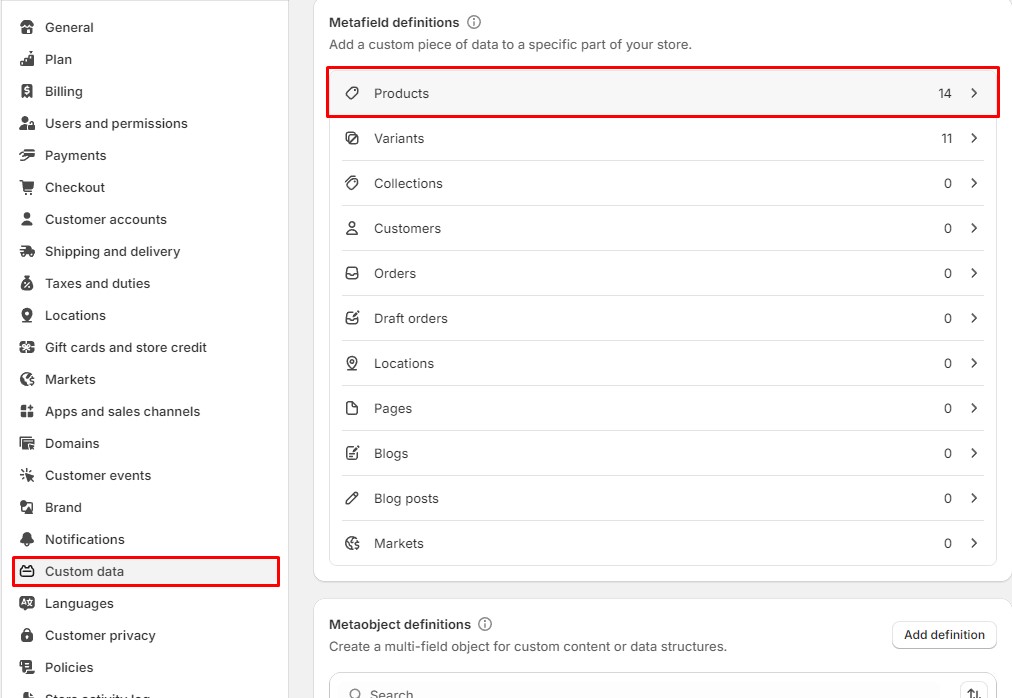Click the sort icon next to search field
Screen dimensions: 1012x698
coord(972,692)
